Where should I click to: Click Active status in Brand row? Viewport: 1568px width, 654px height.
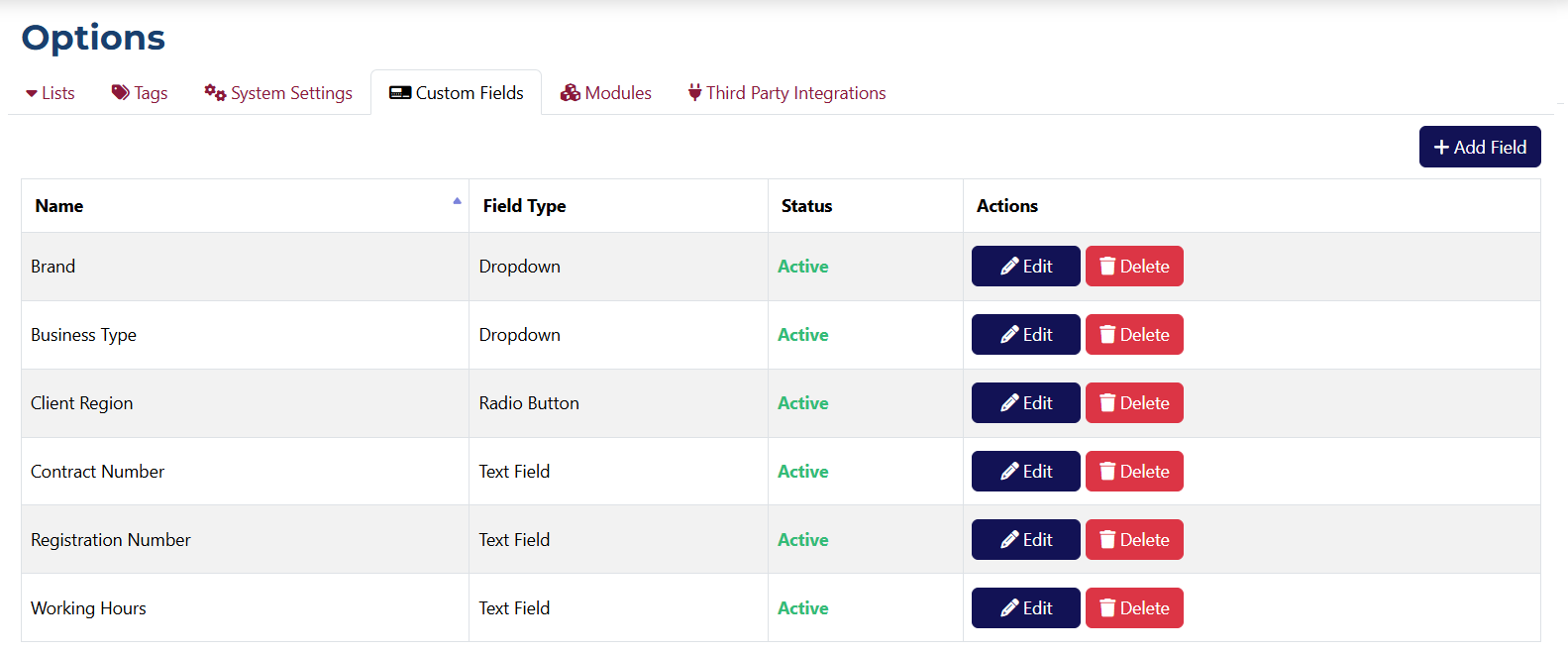pos(803,267)
